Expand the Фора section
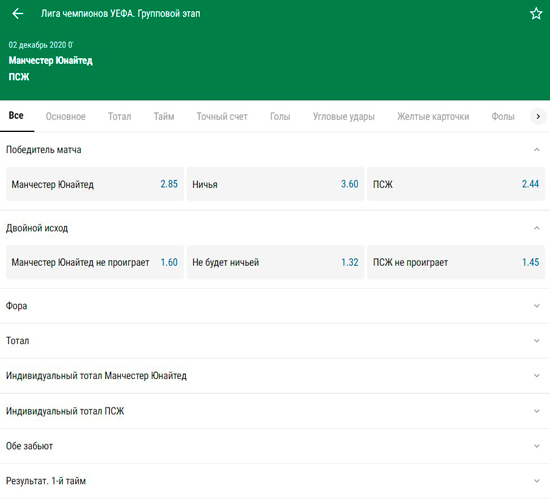550x500 pixels. 275,306
